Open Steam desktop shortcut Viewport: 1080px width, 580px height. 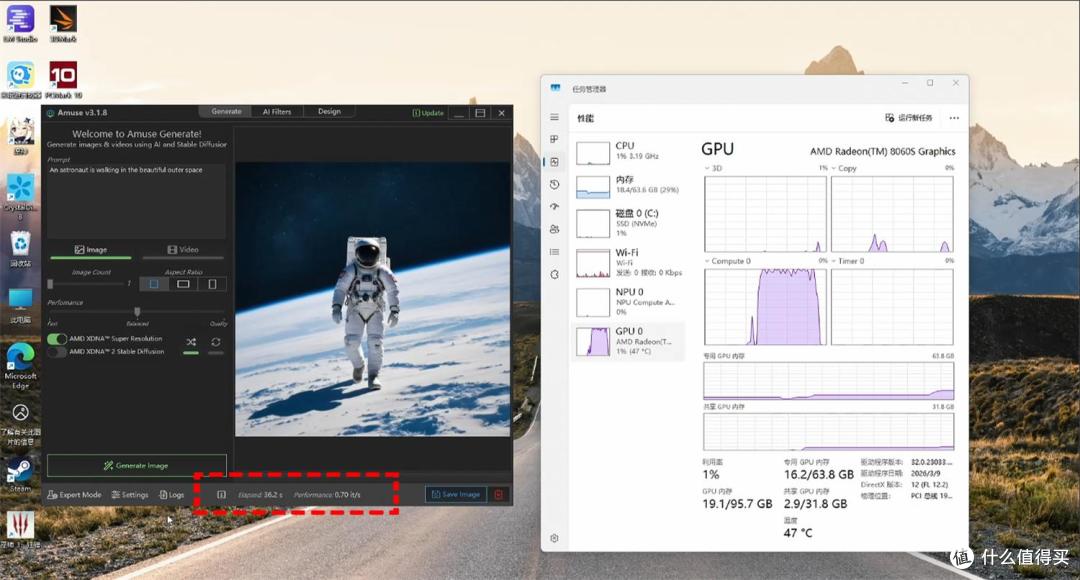coord(20,474)
